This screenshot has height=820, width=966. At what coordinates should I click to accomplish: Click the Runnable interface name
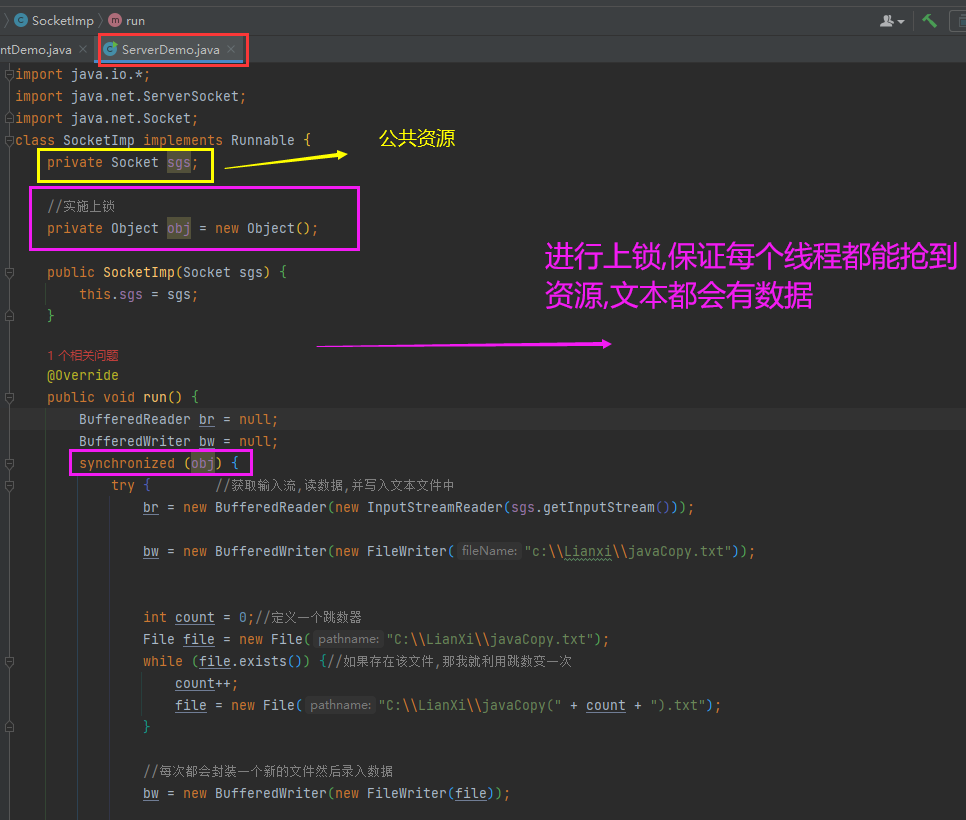click(x=263, y=140)
